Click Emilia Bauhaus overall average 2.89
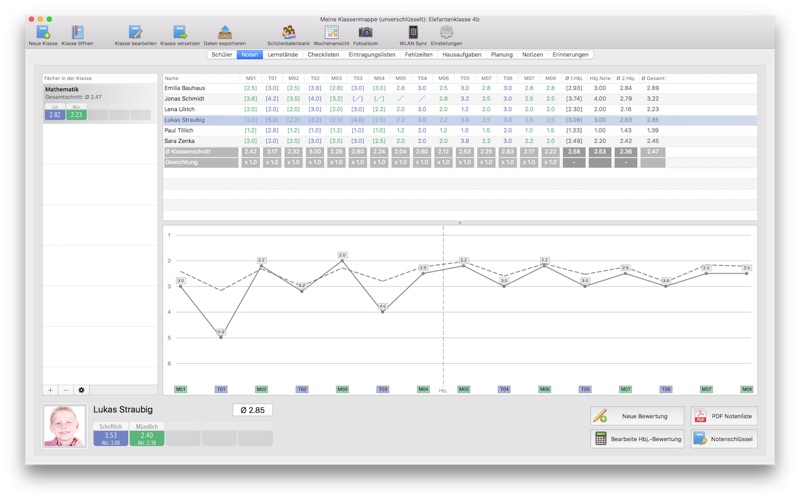This screenshot has height=500, width=800. tap(653, 88)
